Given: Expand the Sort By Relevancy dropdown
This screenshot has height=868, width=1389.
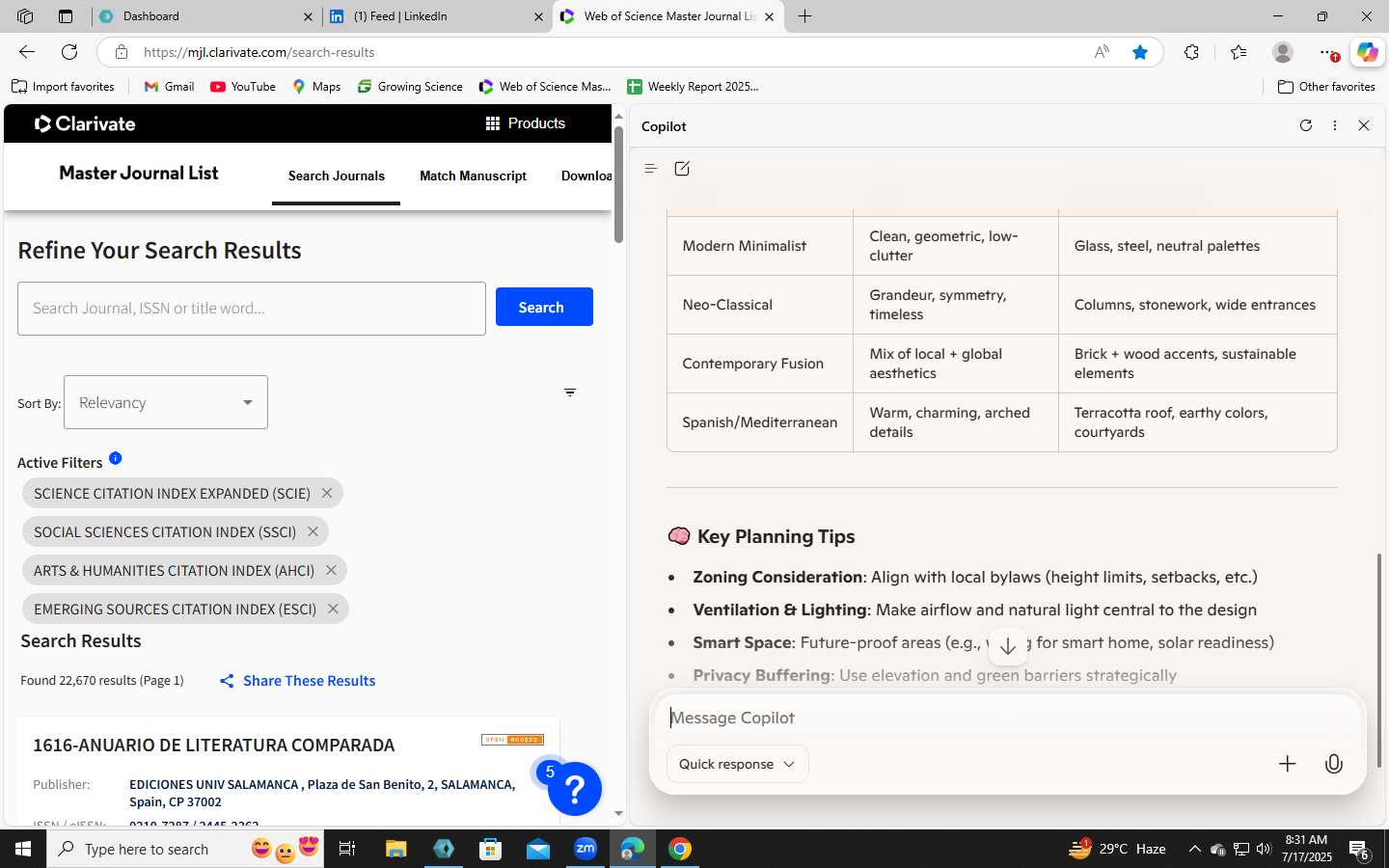Looking at the screenshot, I should [x=166, y=402].
